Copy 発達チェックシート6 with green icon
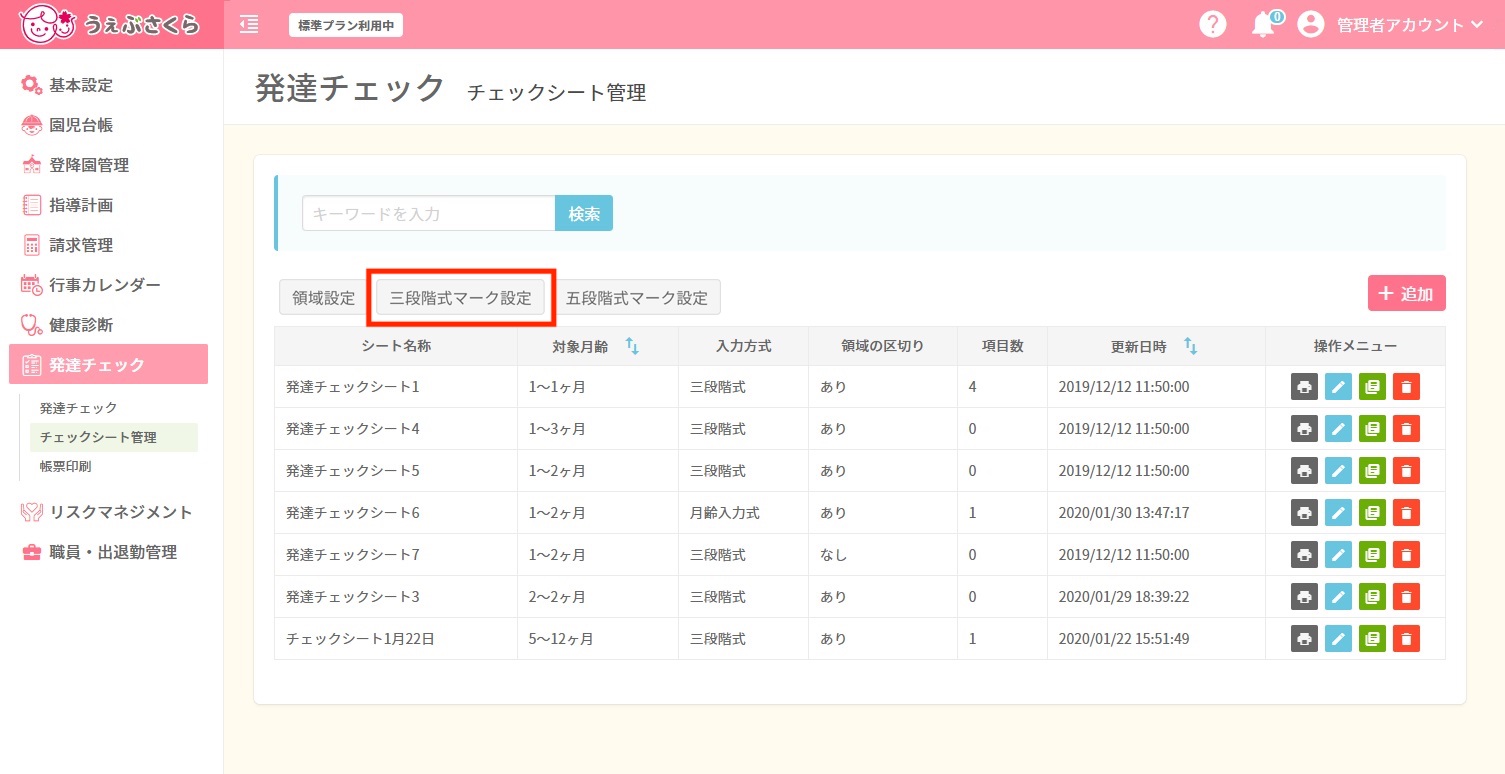1505x774 pixels. (x=1372, y=513)
